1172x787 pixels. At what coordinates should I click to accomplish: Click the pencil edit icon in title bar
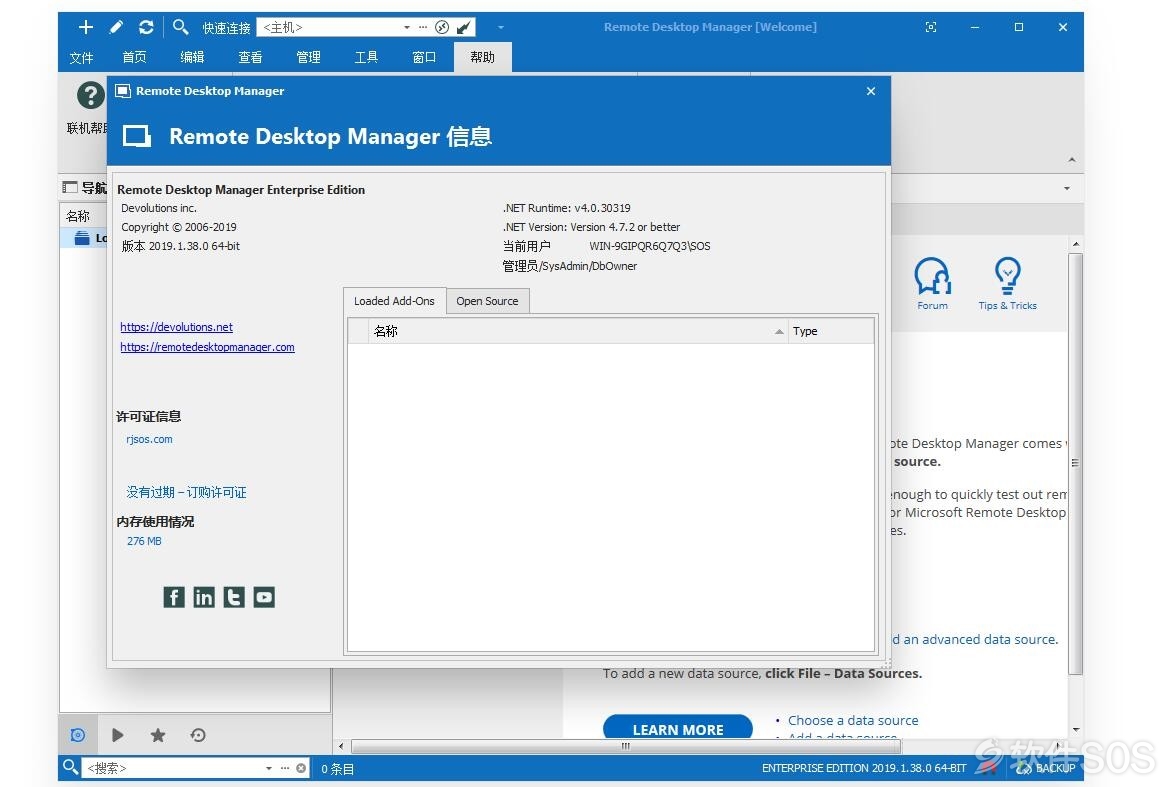coord(116,28)
